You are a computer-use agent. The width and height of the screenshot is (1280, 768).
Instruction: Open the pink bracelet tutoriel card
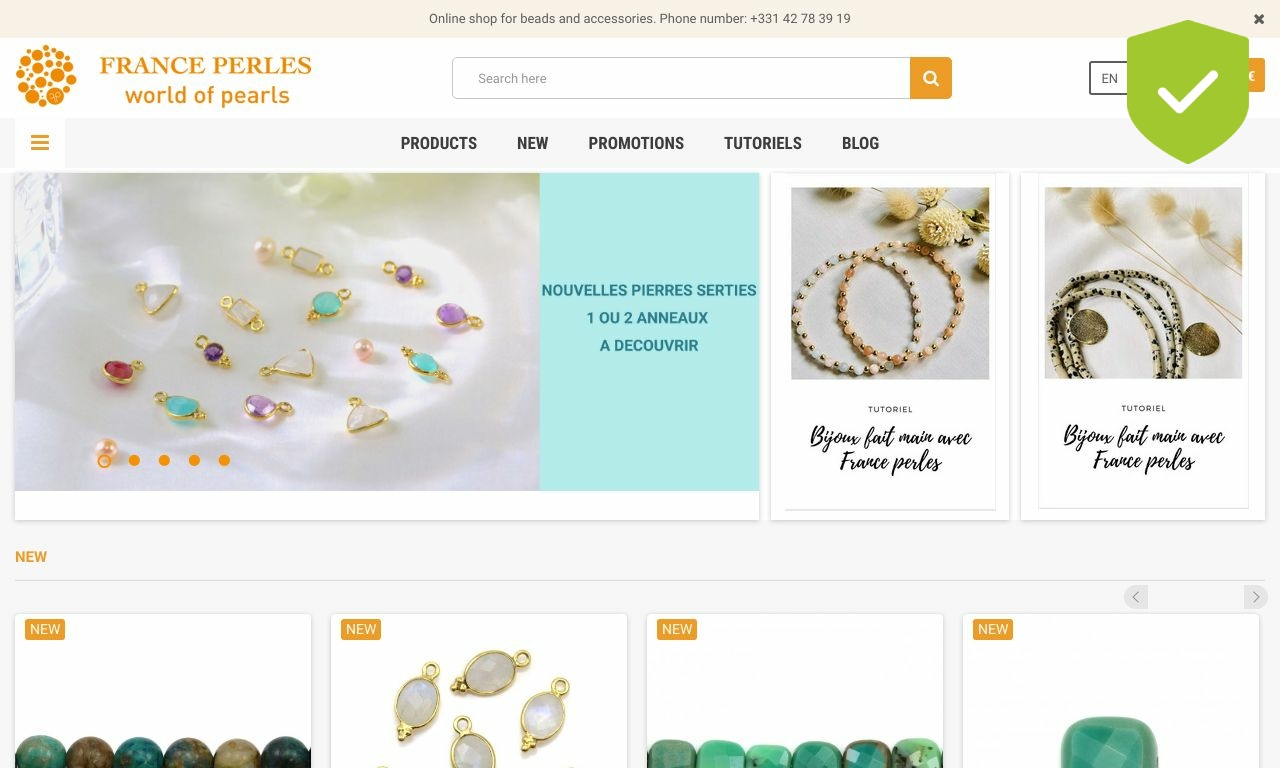pyautogui.click(x=890, y=346)
